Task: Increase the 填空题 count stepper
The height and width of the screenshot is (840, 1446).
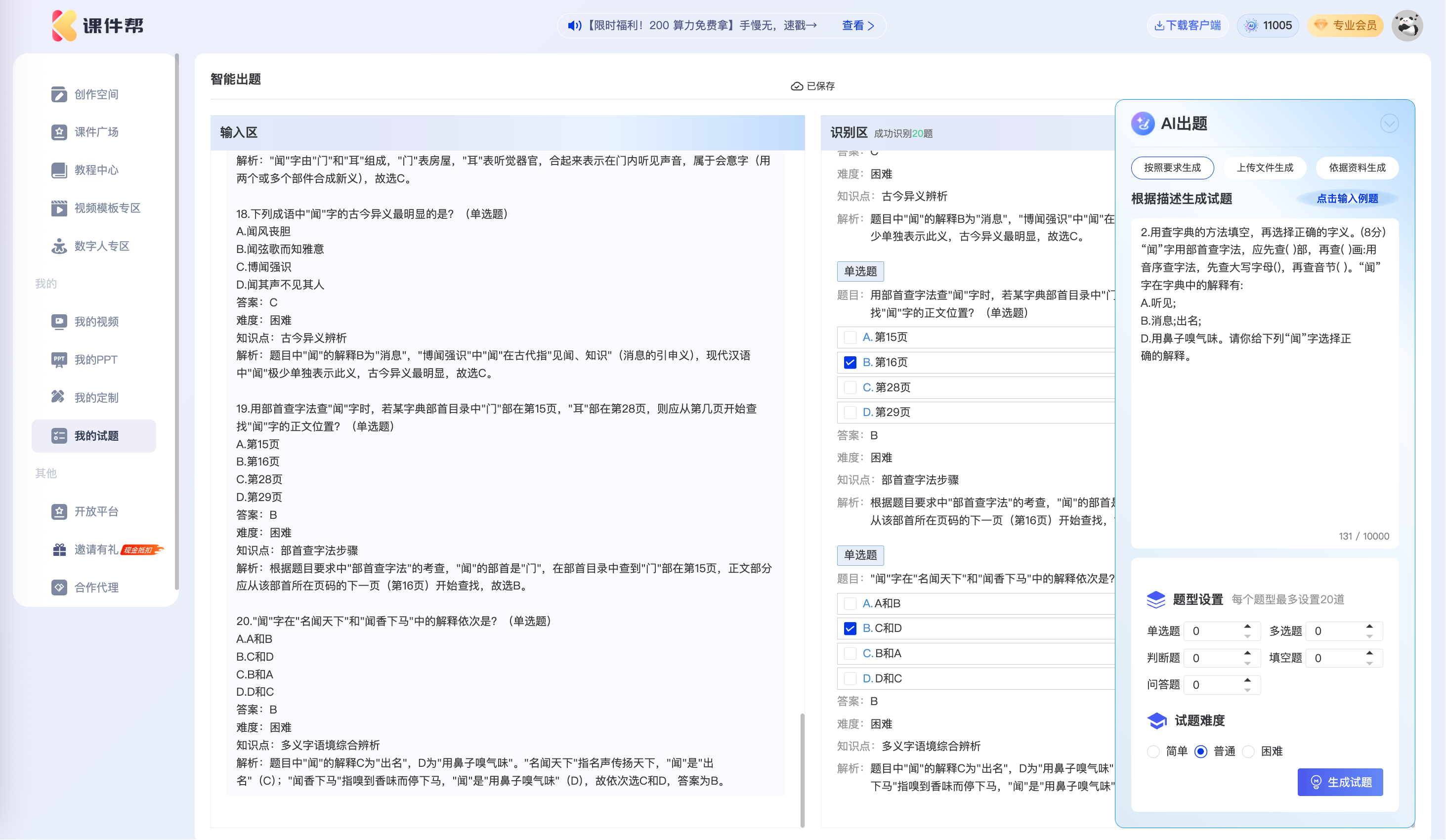Action: [1369, 654]
